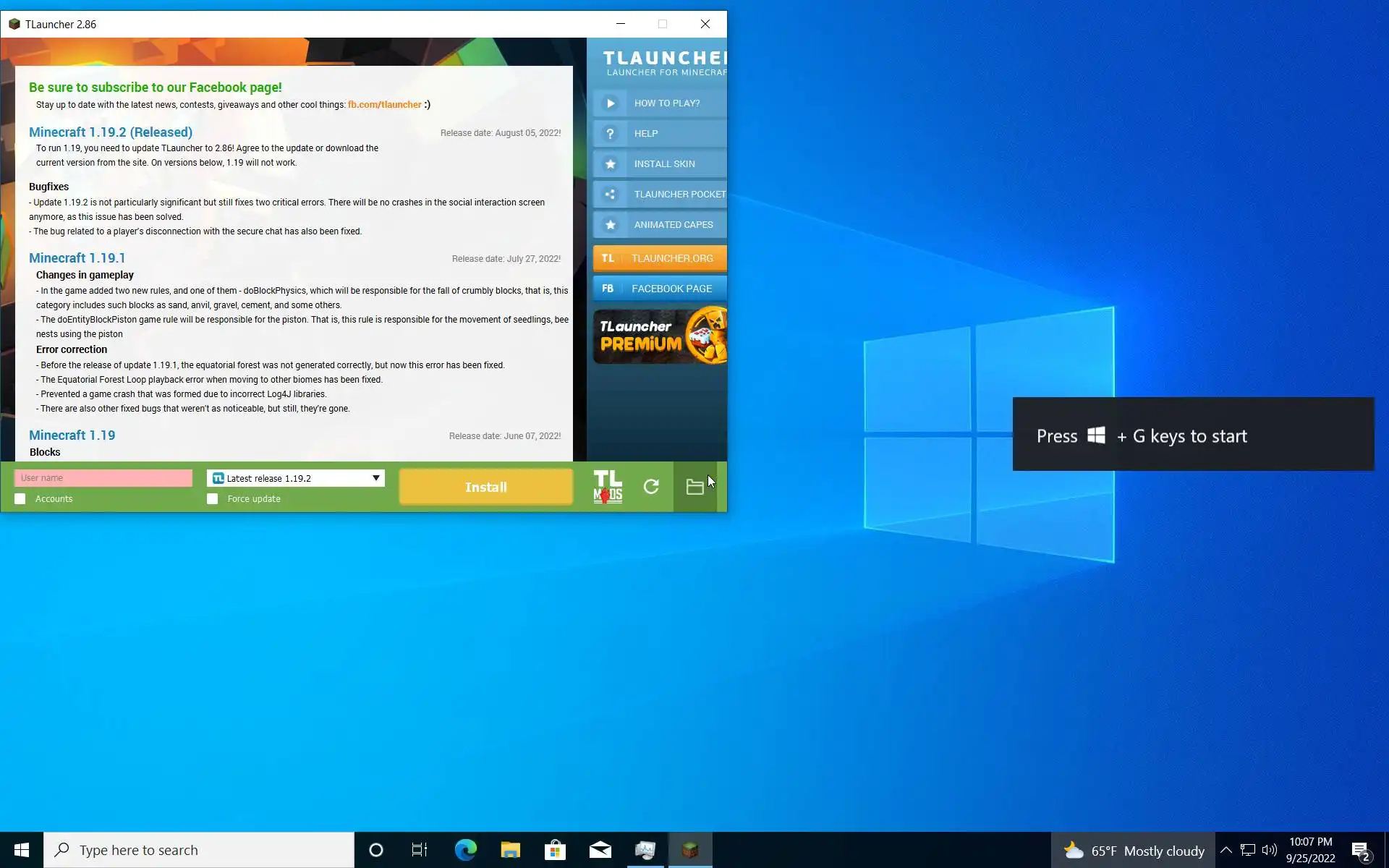
Task: Open Microsoft Edge from the taskbar
Action: 465,850
